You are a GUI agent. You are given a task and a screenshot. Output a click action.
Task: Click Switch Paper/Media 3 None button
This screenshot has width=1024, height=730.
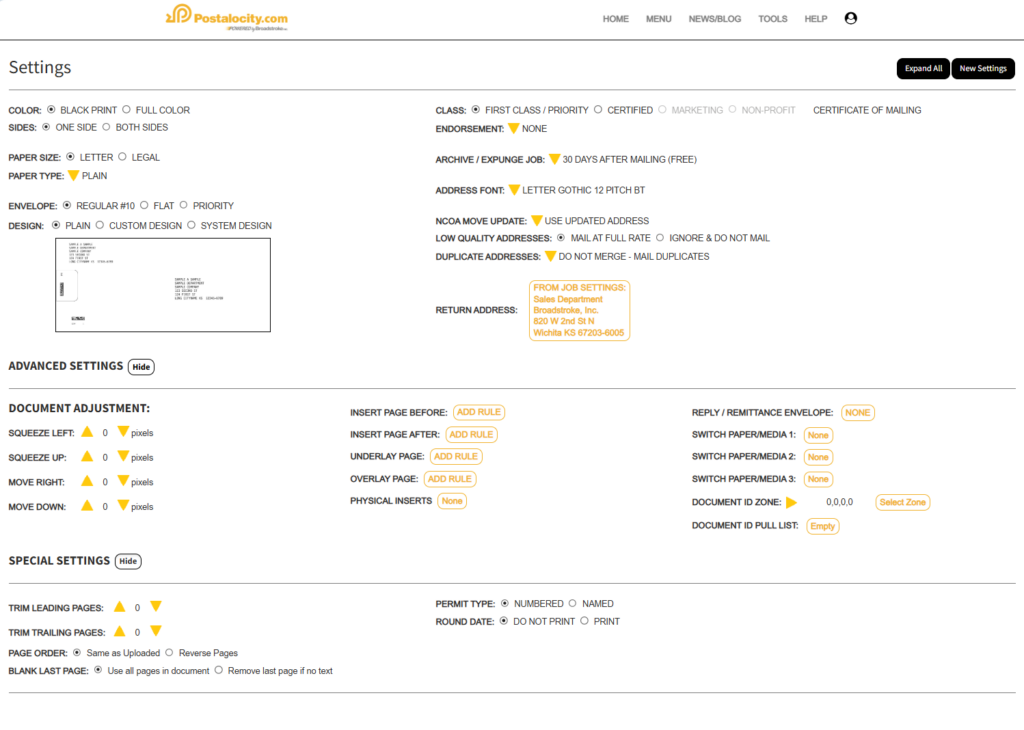pyautogui.click(x=818, y=479)
